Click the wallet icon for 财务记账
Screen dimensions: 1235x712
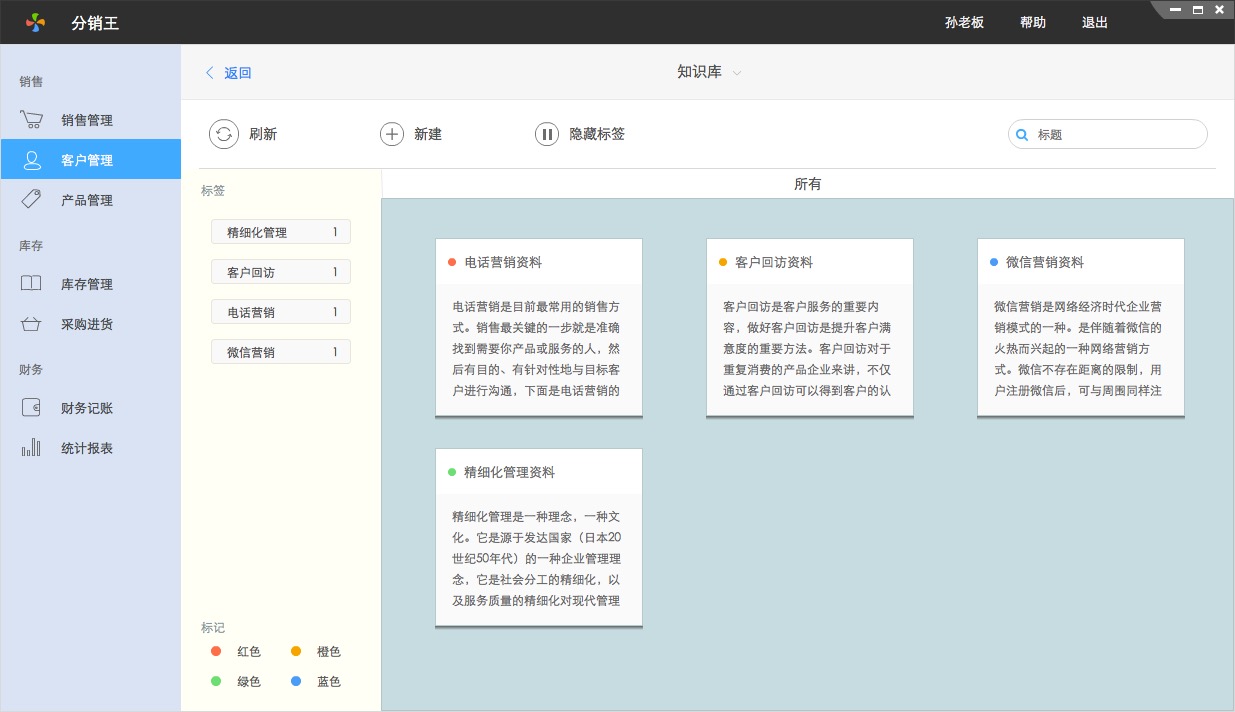(31, 408)
